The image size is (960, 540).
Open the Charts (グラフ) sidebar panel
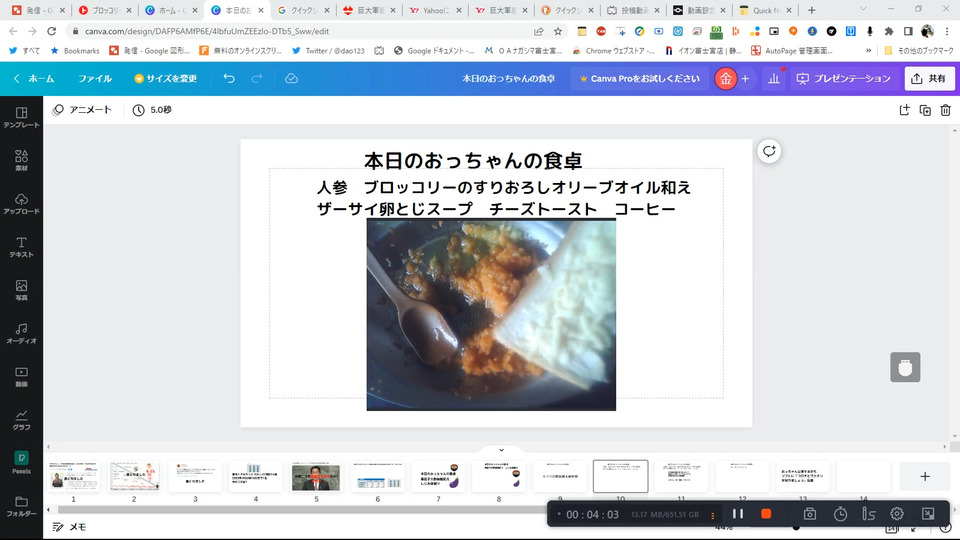coord(21,419)
